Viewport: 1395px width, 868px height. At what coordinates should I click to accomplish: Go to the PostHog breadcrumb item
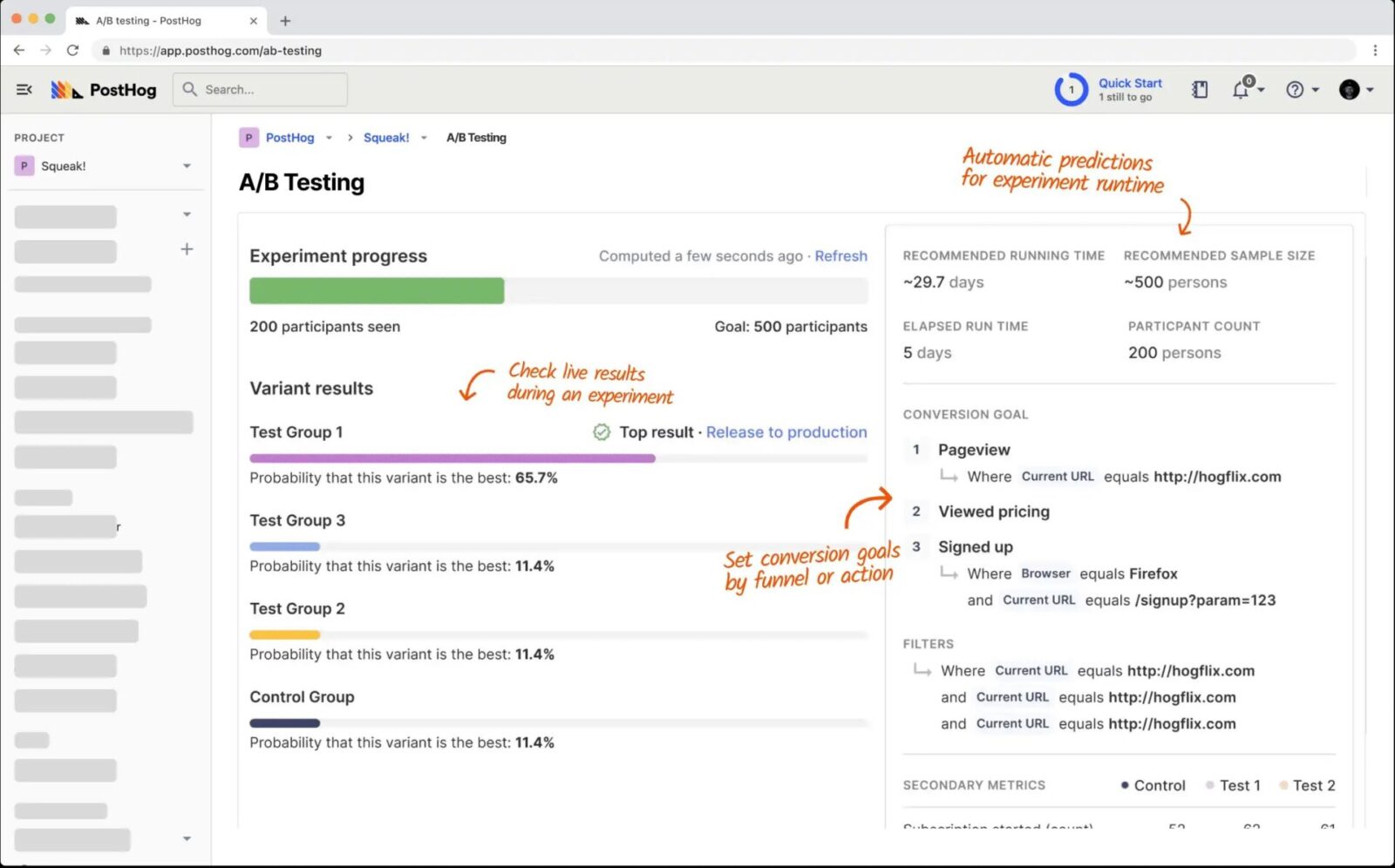[x=289, y=138]
